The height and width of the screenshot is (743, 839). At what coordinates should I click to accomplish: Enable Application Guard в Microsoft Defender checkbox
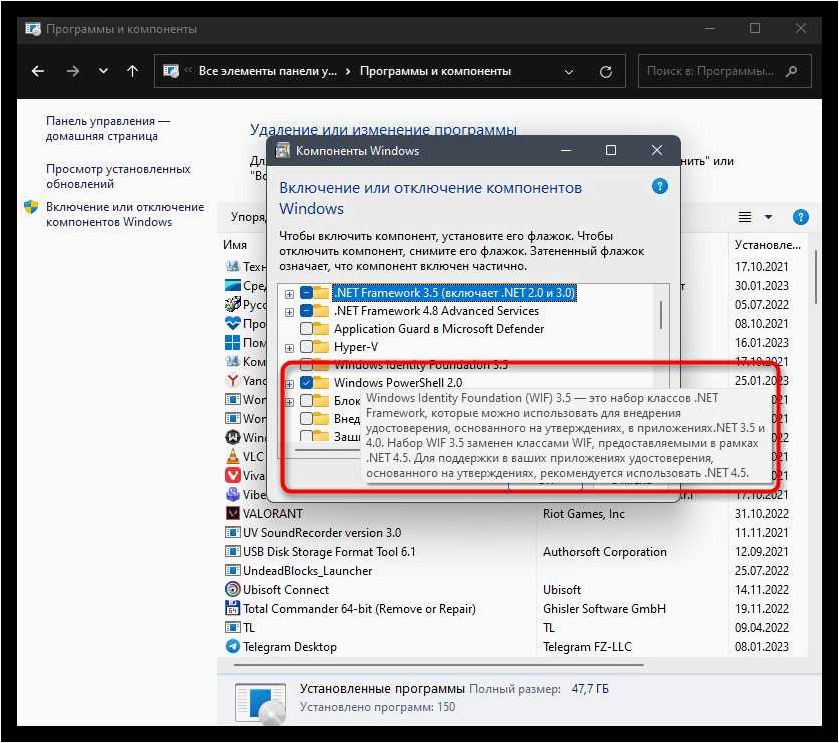coord(306,329)
